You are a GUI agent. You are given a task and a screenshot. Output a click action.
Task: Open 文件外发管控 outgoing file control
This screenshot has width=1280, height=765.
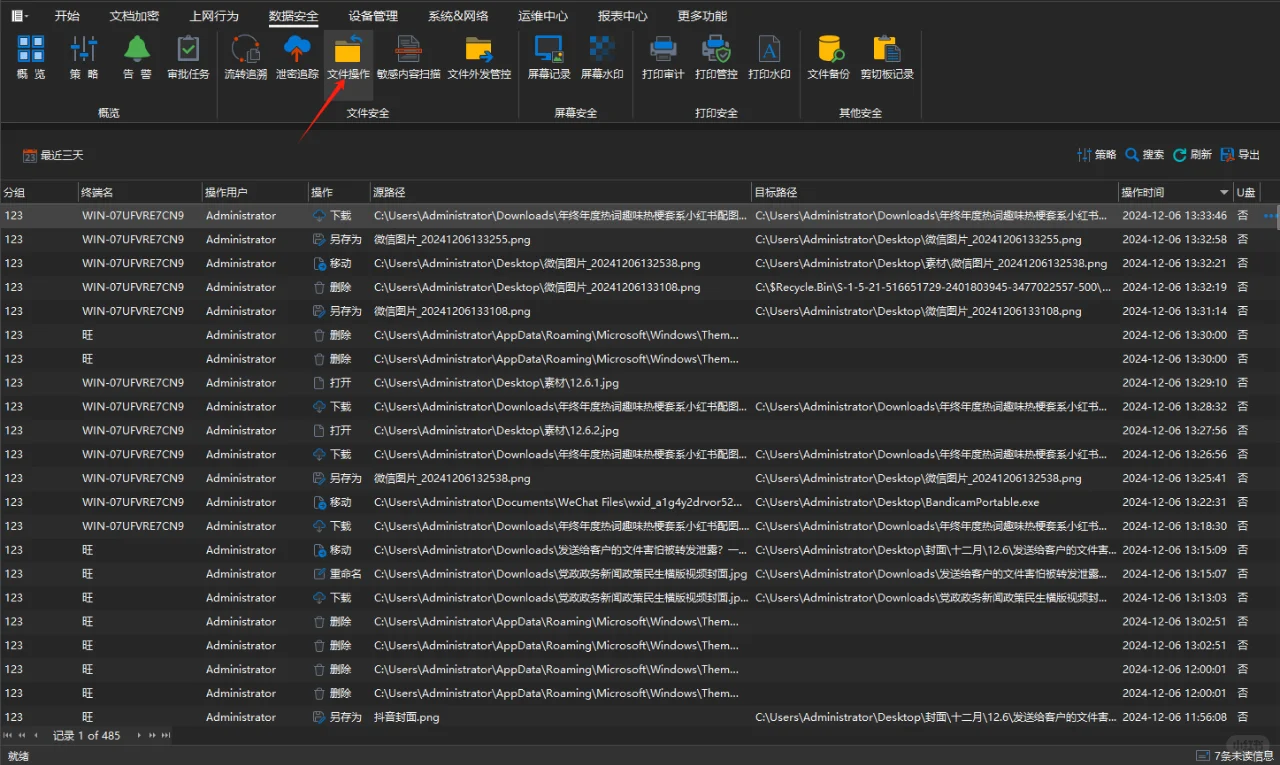[x=479, y=58]
